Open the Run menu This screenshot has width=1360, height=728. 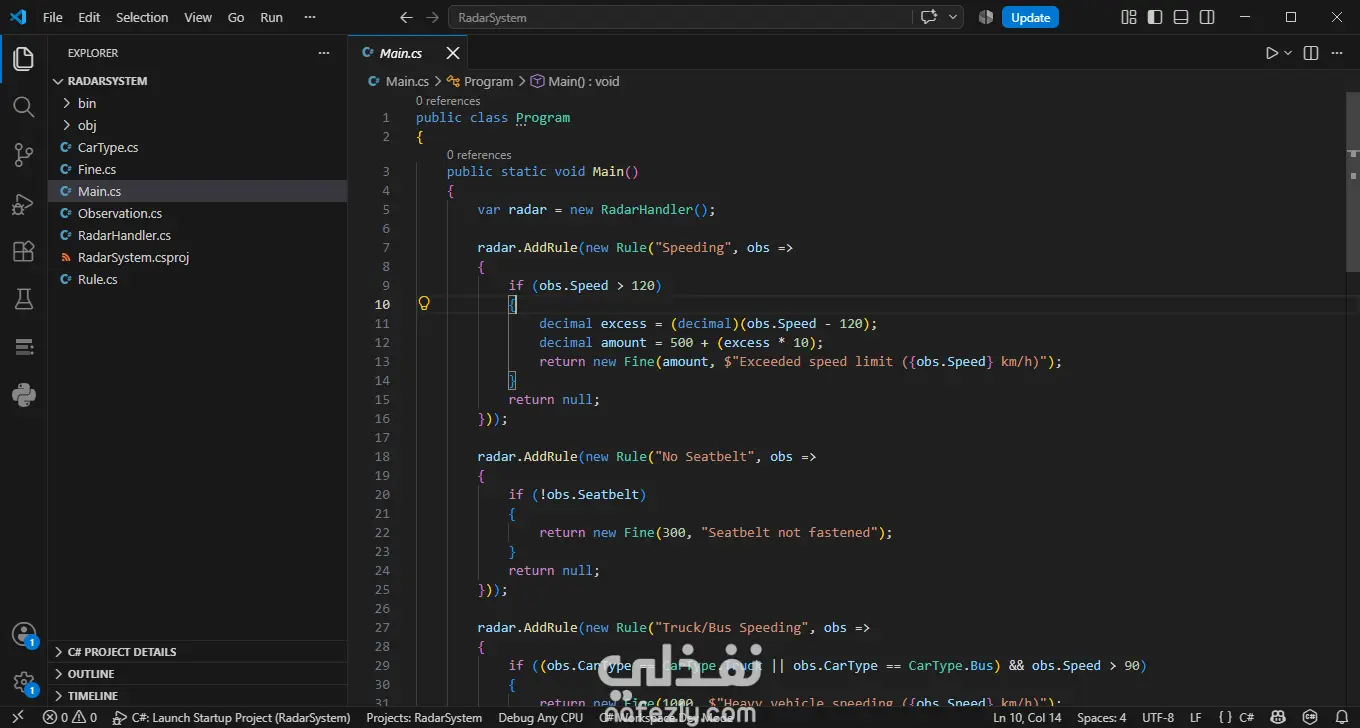[271, 17]
